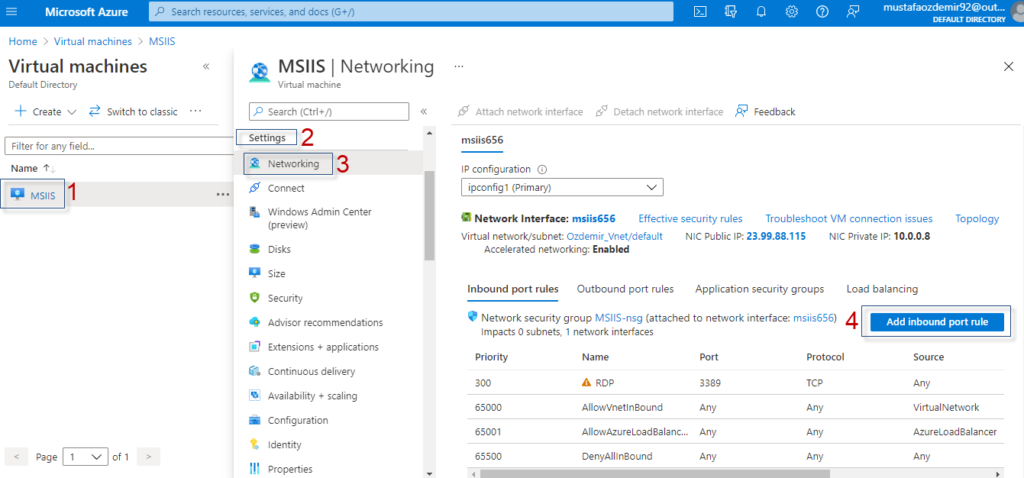Open the IP configuration ipconfig1 dropdown
Image resolution: width=1024 pixels, height=478 pixels.
click(562, 187)
